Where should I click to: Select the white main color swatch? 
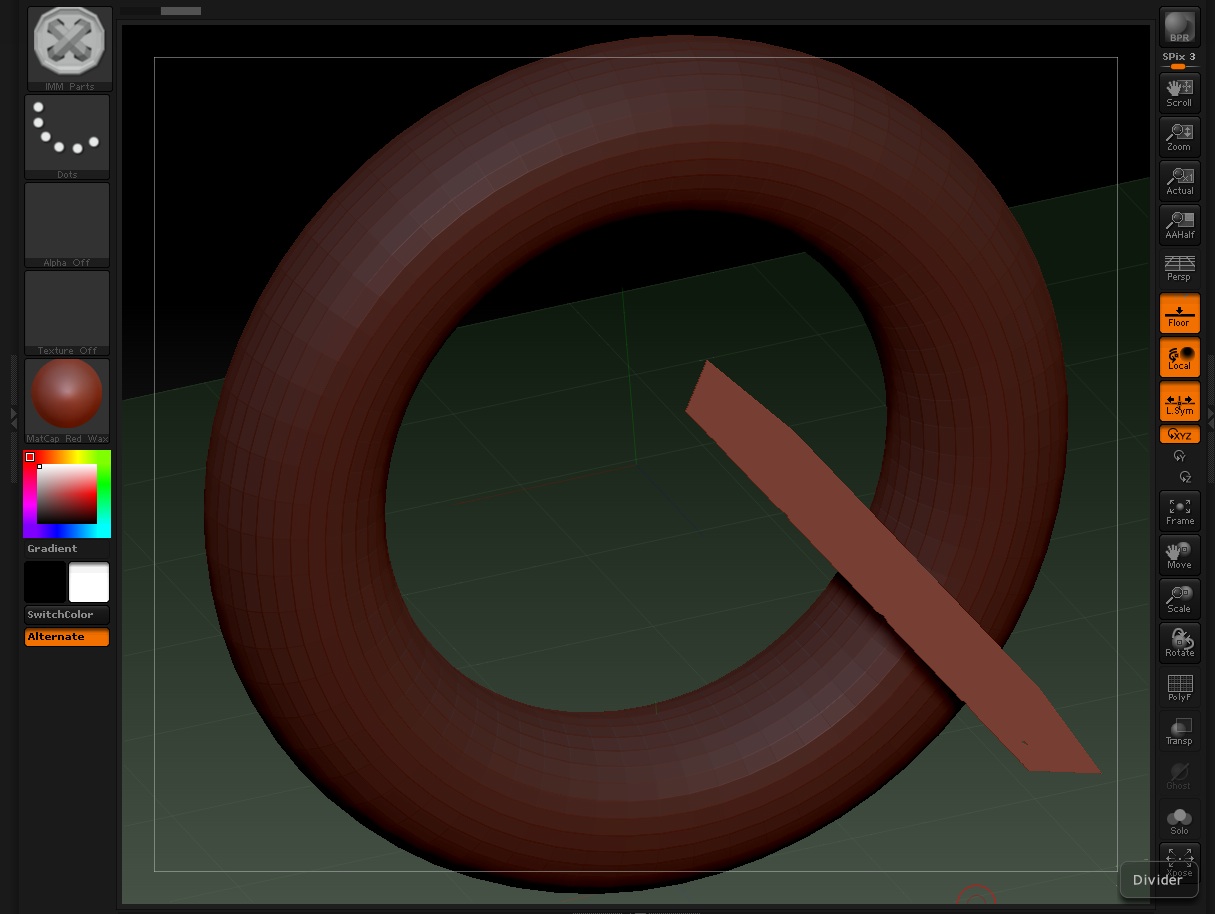point(89,582)
